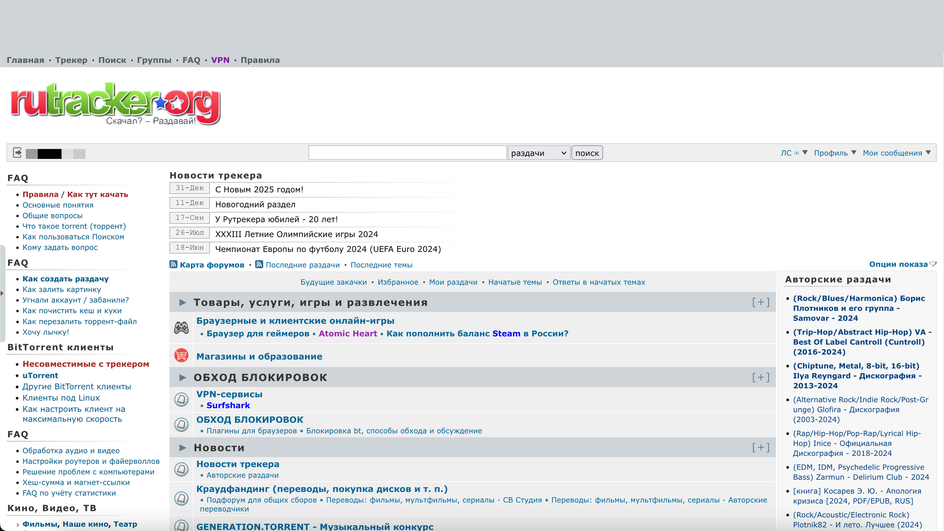Screen dimensions: 944x531
Task: Click the forum icon beside Краудфандинг
Action: click(181, 498)
